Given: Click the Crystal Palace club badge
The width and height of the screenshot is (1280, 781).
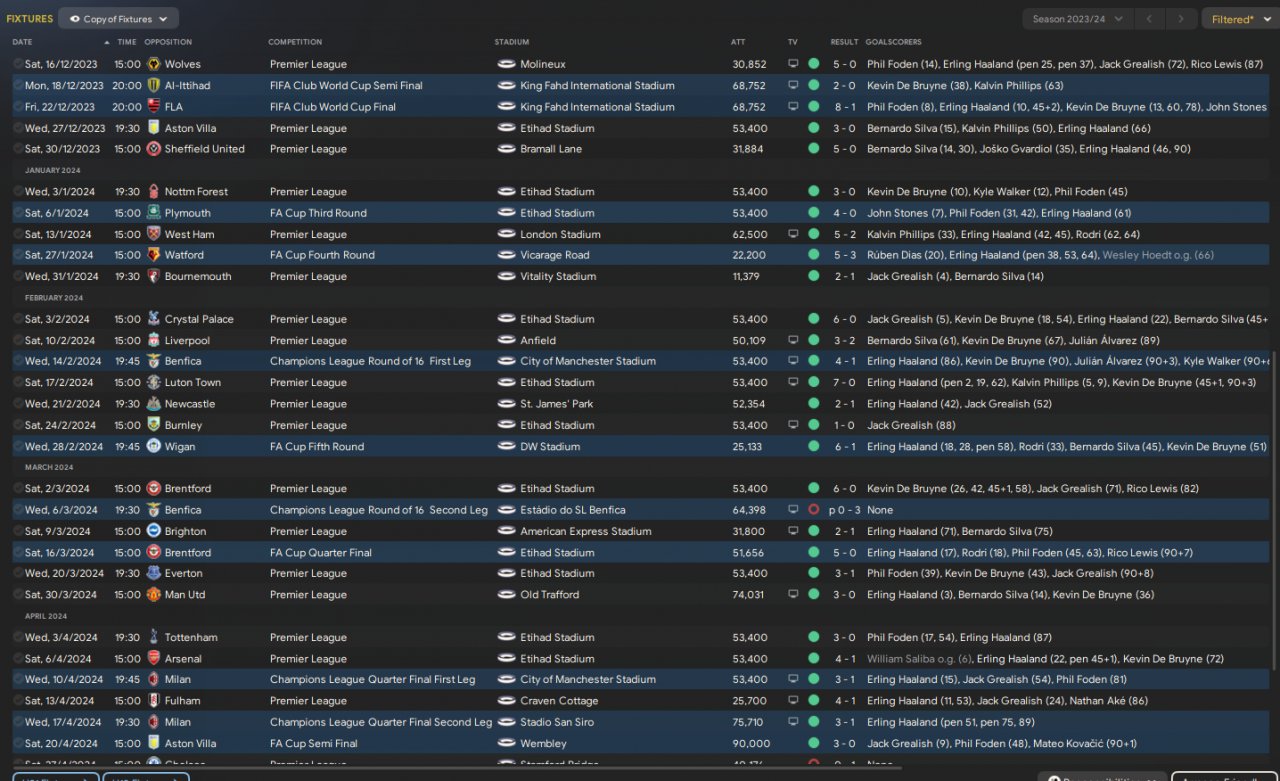Looking at the screenshot, I should [154, 319].
